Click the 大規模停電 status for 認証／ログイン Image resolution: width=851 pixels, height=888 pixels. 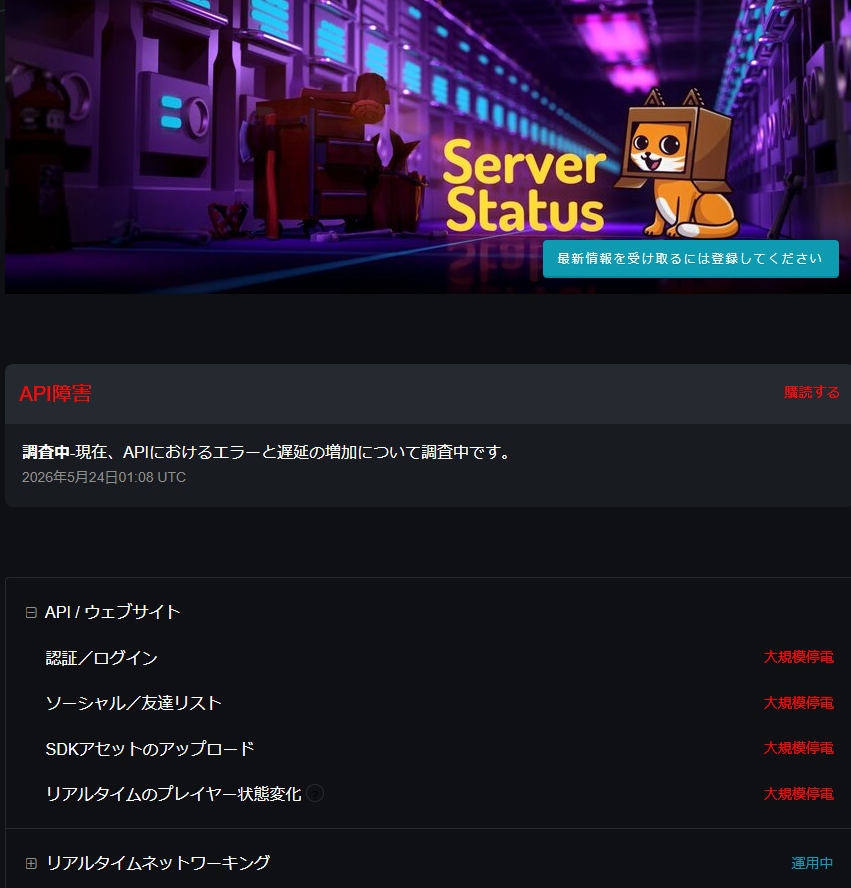point(798,657)
